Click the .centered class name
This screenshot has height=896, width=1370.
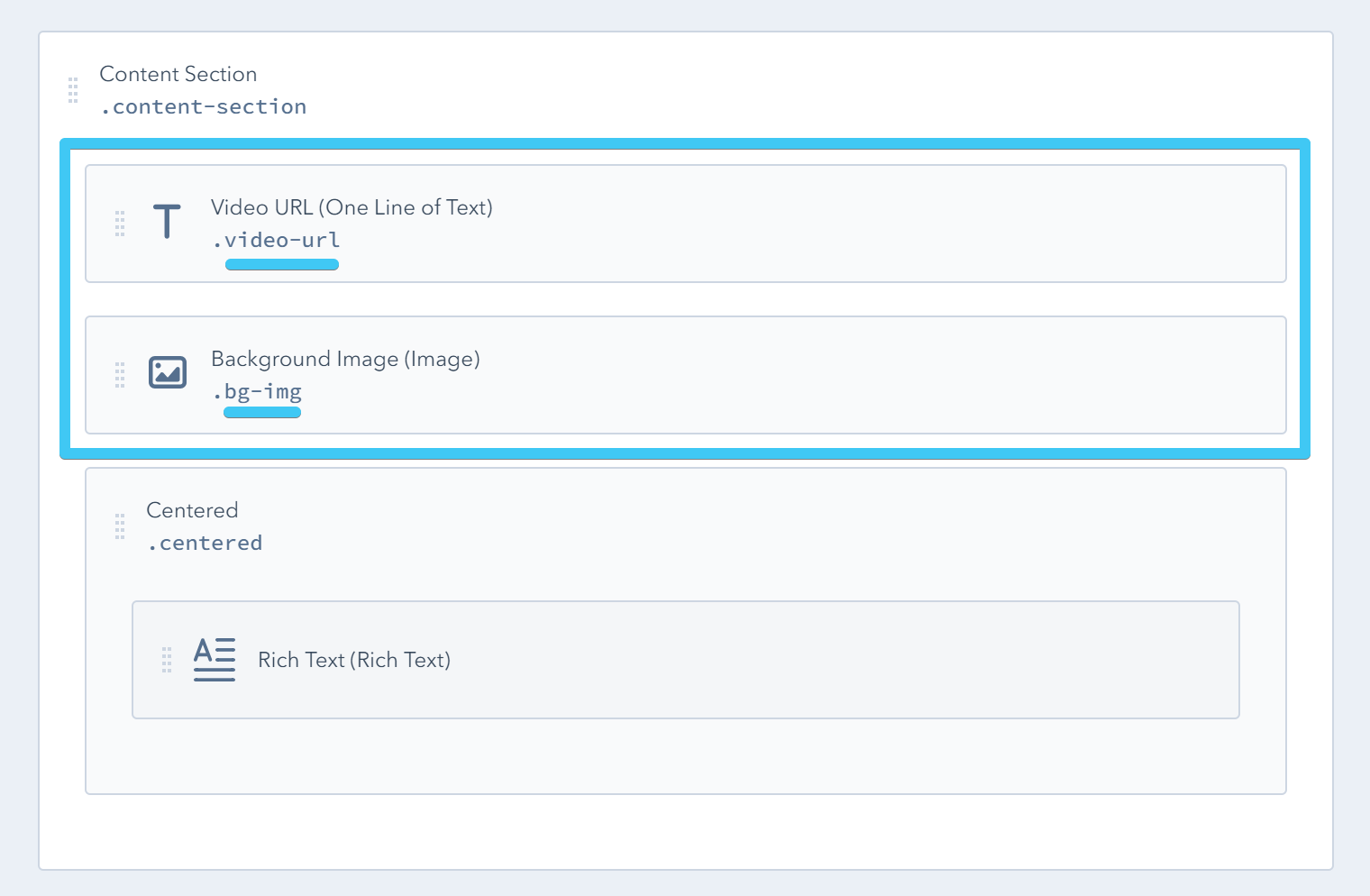click(205, 542)
